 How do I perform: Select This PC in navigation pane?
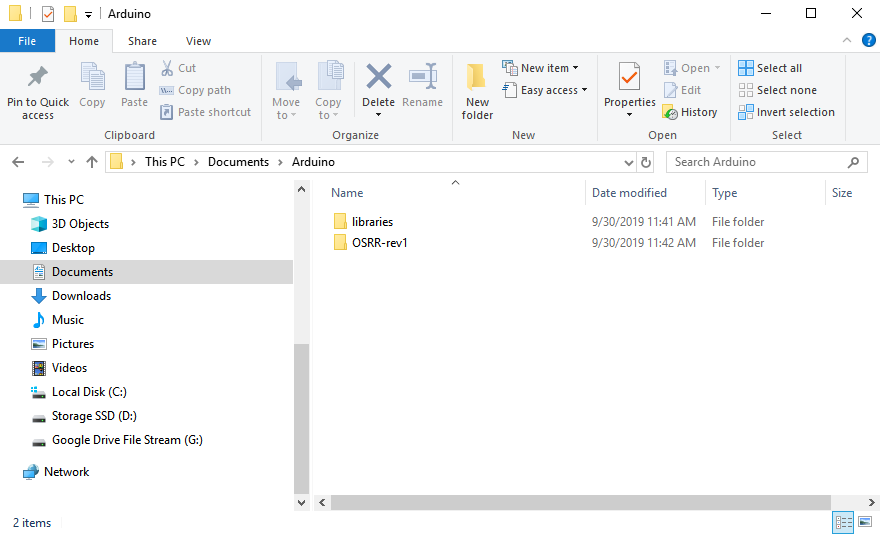[x=53, y=199]
